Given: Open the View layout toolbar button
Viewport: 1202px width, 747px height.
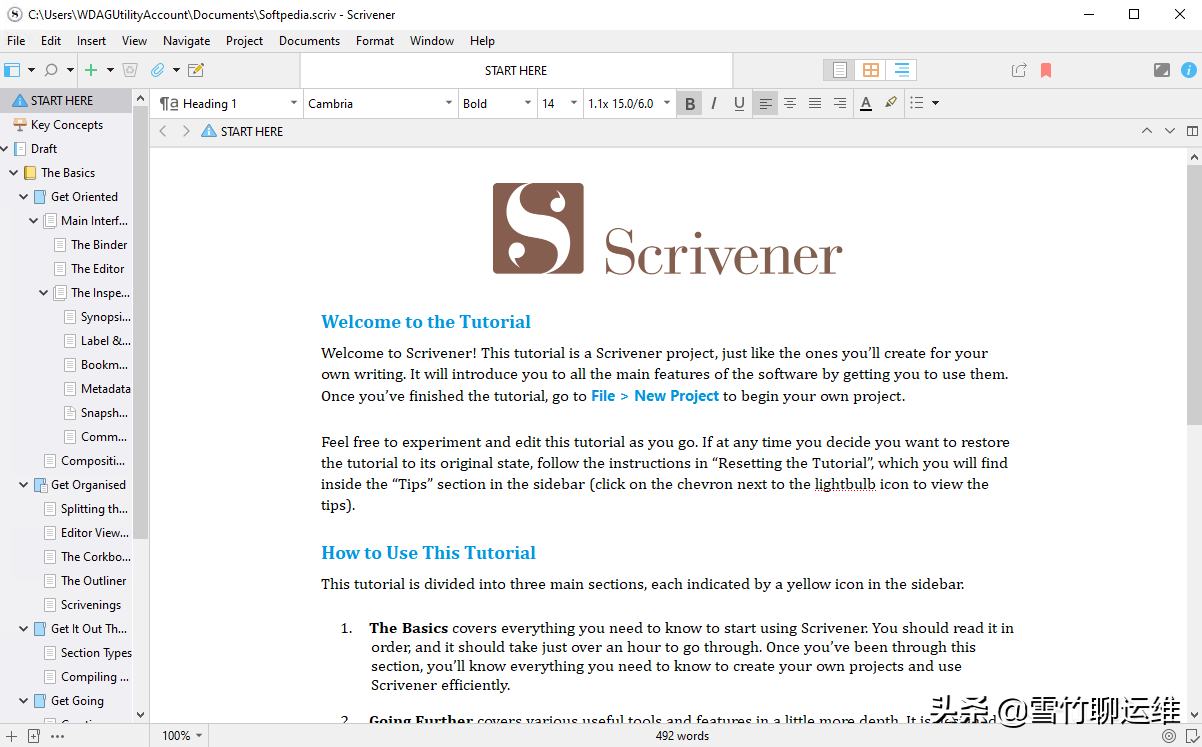Looking at the screenshot, I should (x=12, y=70).
